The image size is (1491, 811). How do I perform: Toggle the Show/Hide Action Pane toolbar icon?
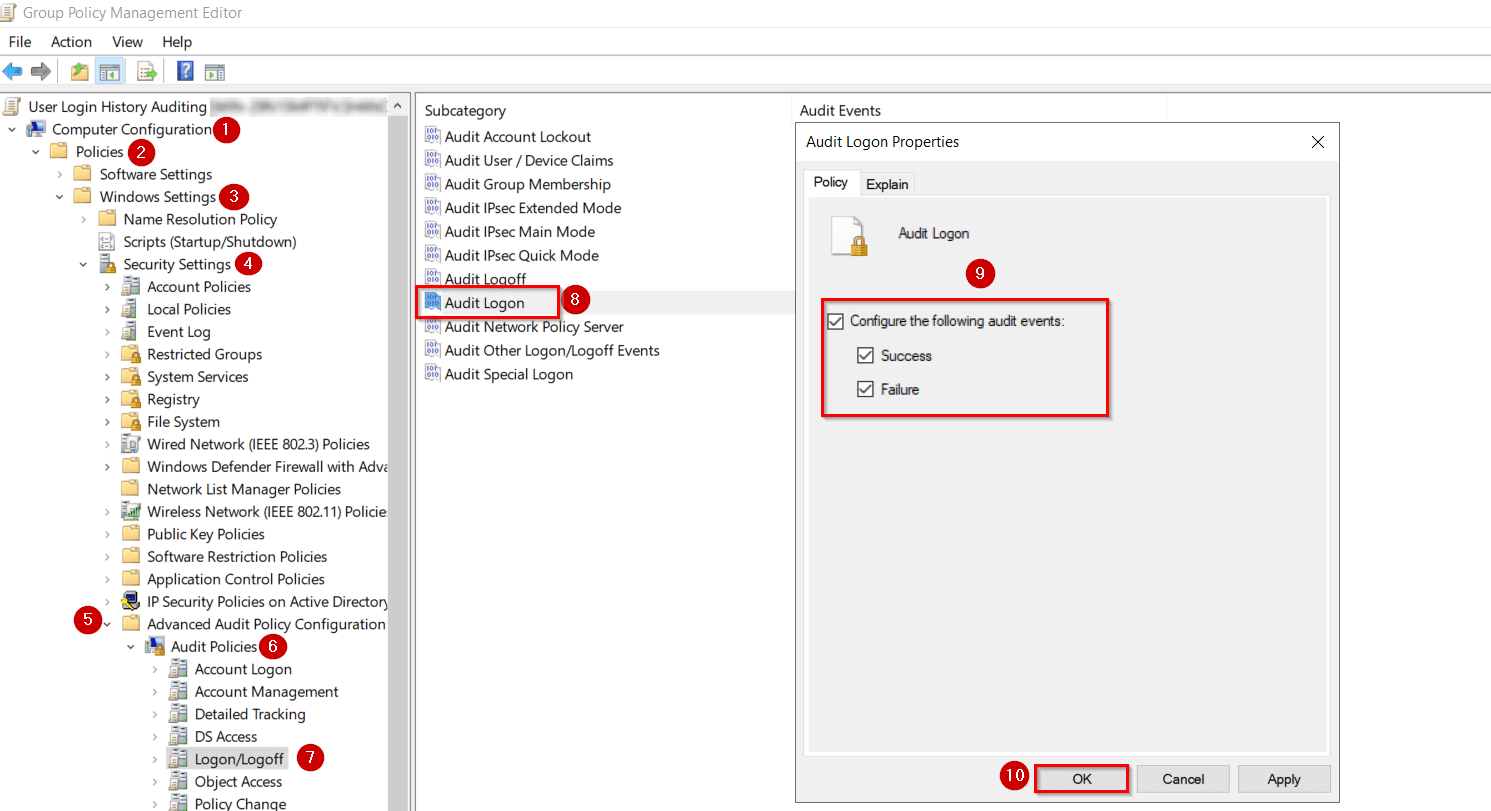click(x=214, y=71)
